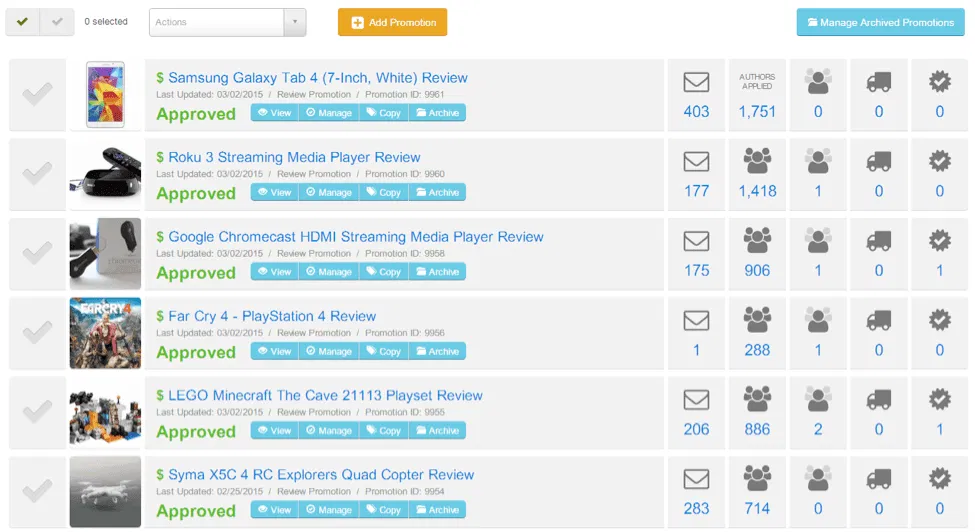Archive the Syma X5C Quad Copter promotion

point(437,510)
